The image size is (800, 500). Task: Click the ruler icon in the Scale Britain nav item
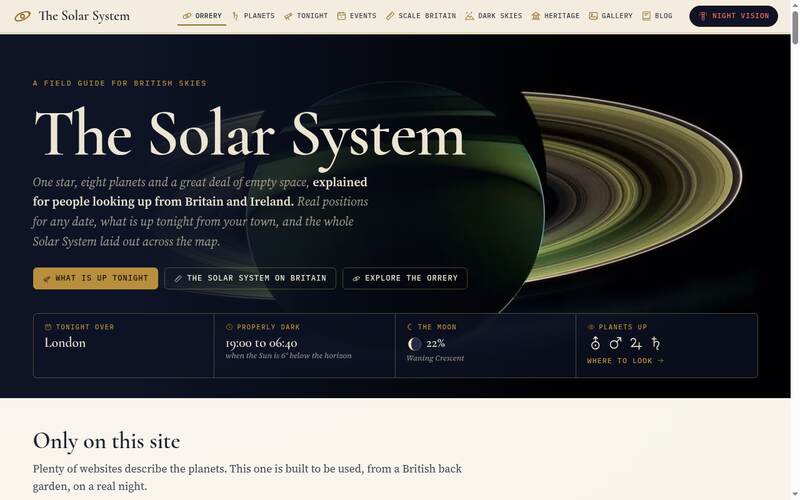click(x=390, y=16)
